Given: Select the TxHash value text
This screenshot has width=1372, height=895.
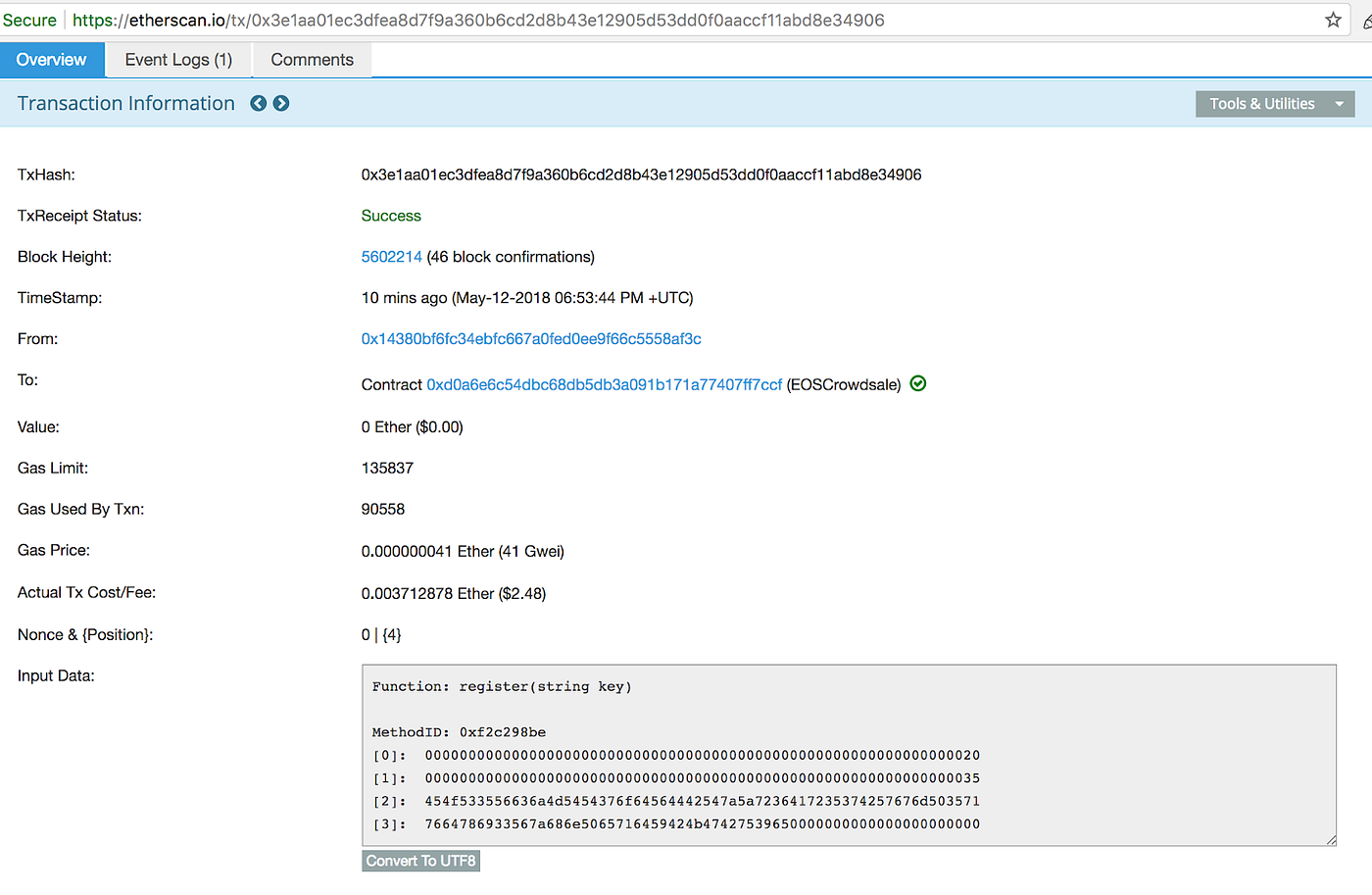Looking at the screenshot, I should (642, 174).
